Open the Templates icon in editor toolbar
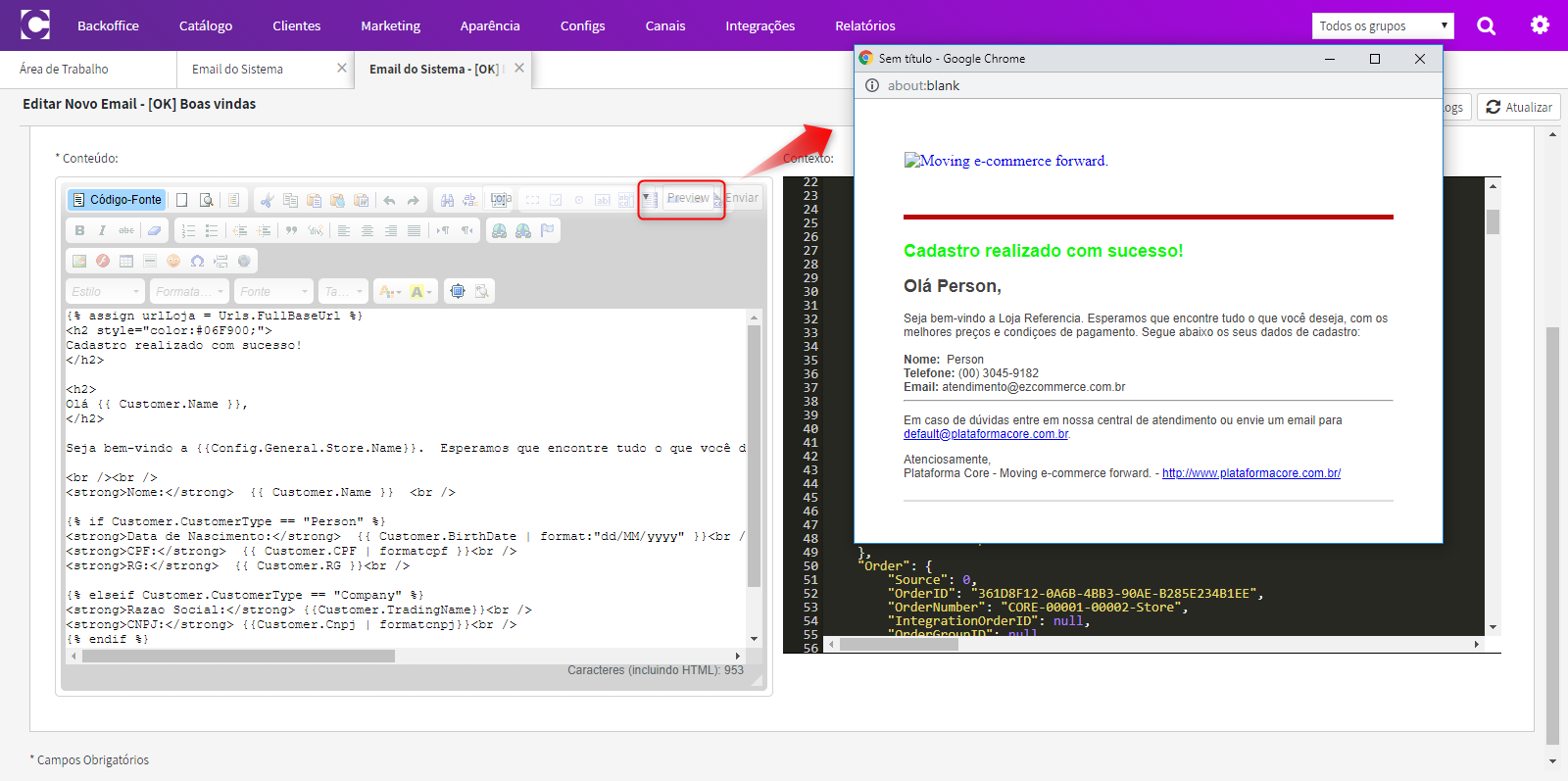This screenshot has width=1568, height=781. 233,200
